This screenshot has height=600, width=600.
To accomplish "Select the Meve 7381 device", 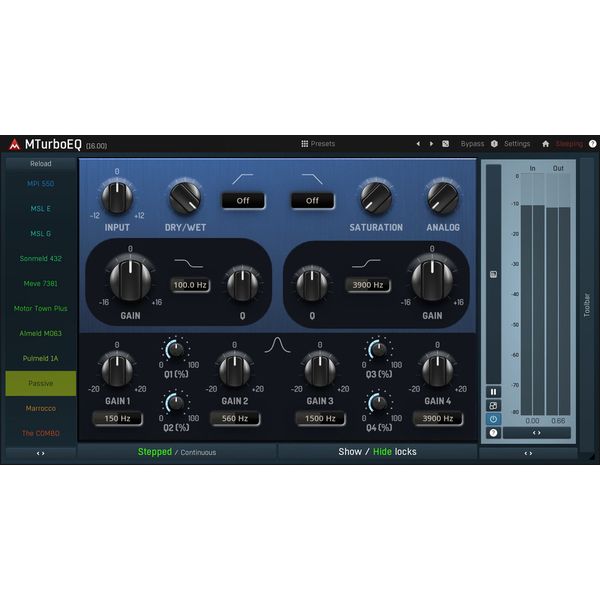I will pos(41,284).
